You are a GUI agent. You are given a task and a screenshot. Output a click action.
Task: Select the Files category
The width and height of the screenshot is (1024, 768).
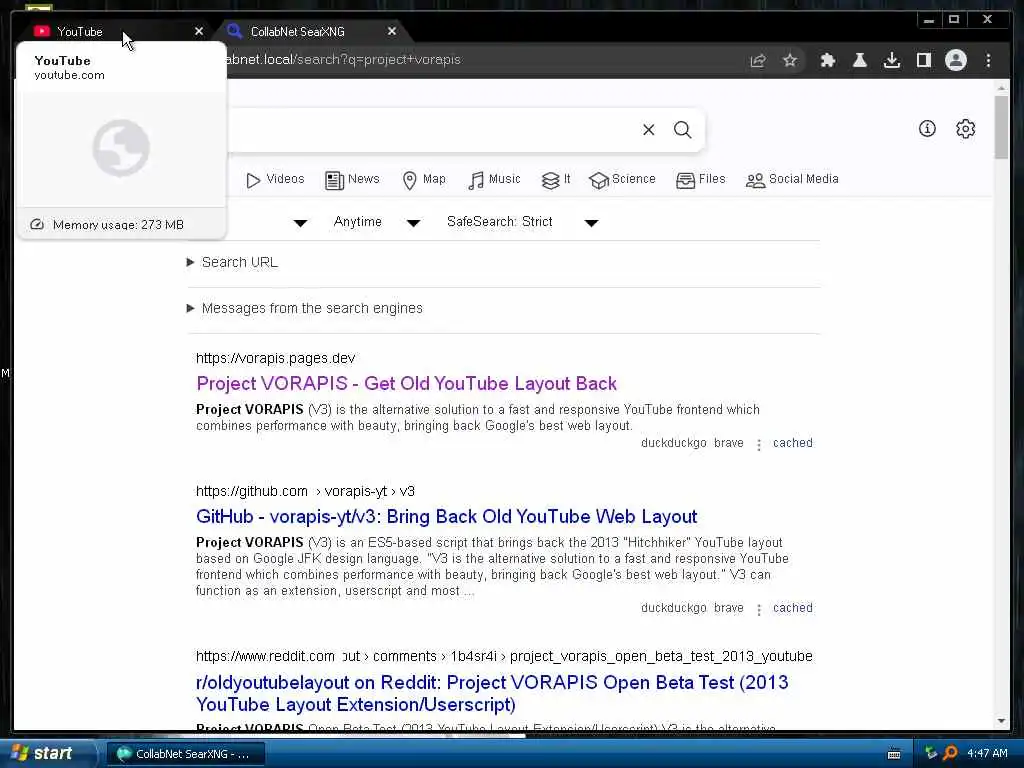[x=701, y=180]
